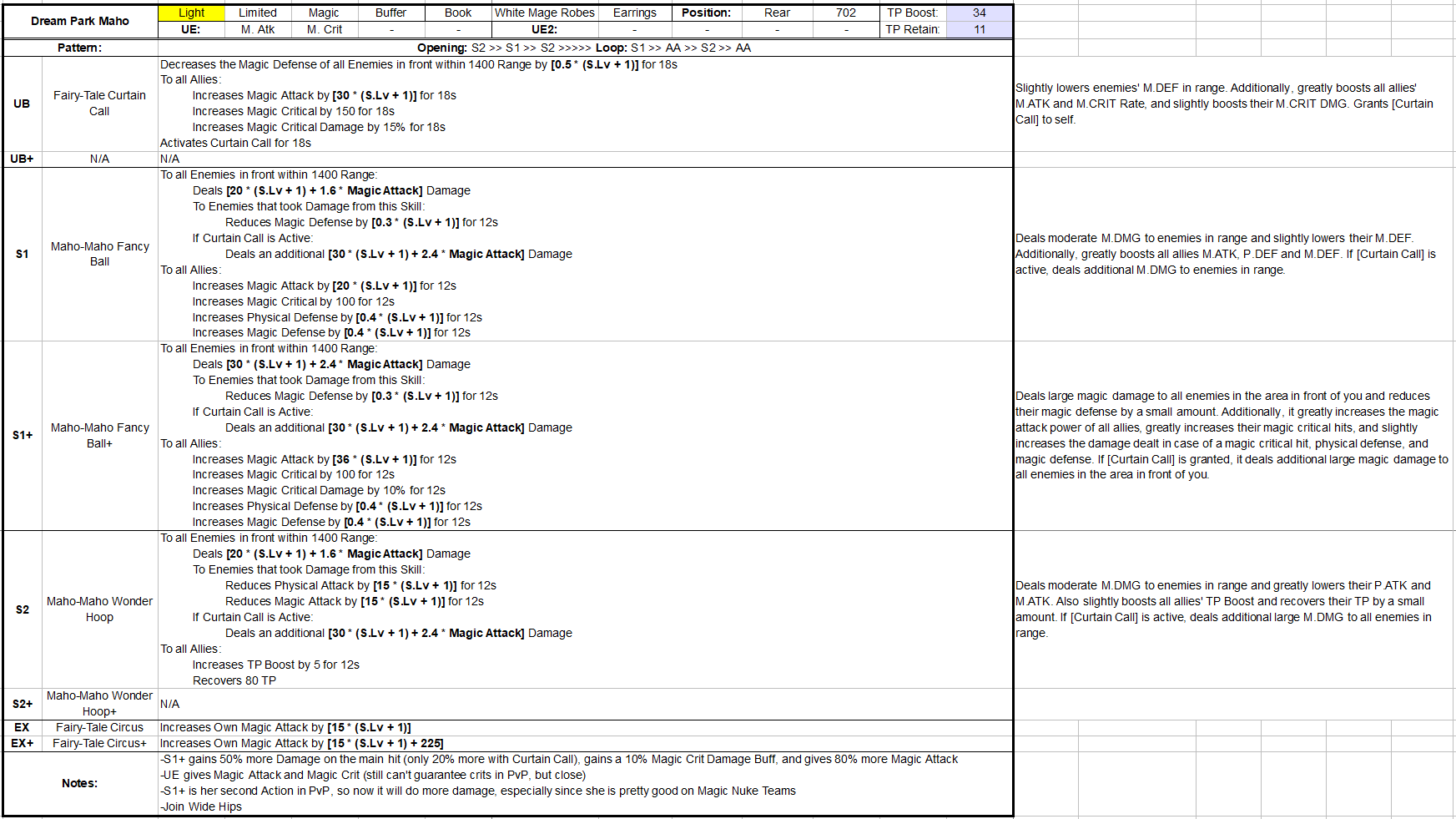
Task: Click the "Fairy-Tale Curtain Call" skill name
Action: pos(99,104)
